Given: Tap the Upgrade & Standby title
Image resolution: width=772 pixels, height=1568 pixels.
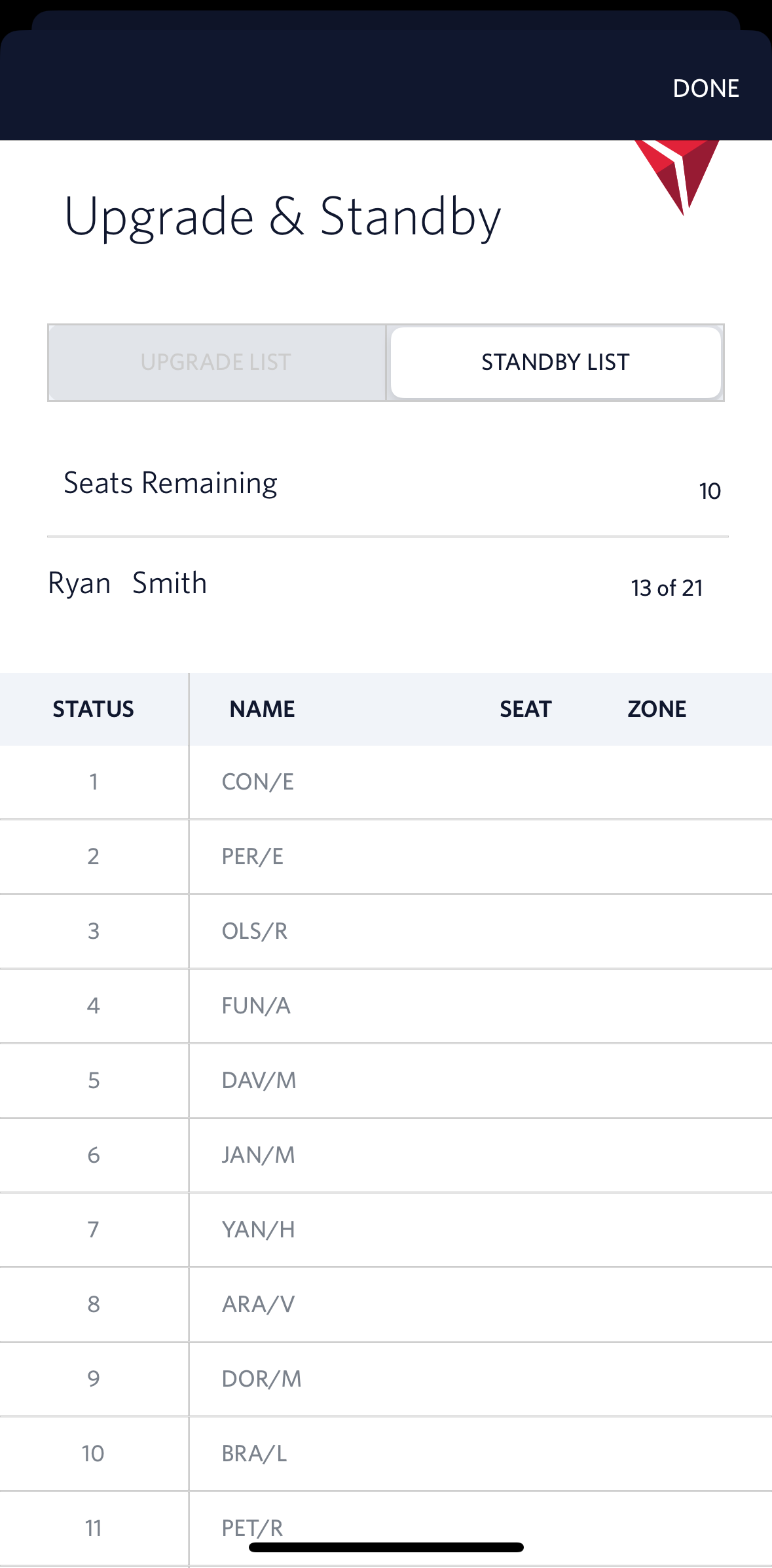Looking at the screenshot, I should tap(282, 216).
